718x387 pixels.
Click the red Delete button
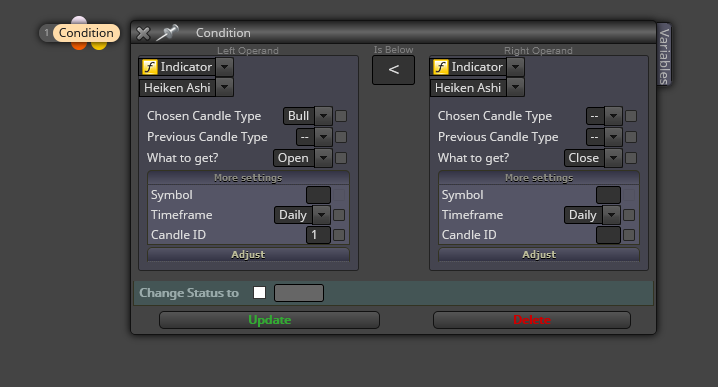(x=532, y=320)
